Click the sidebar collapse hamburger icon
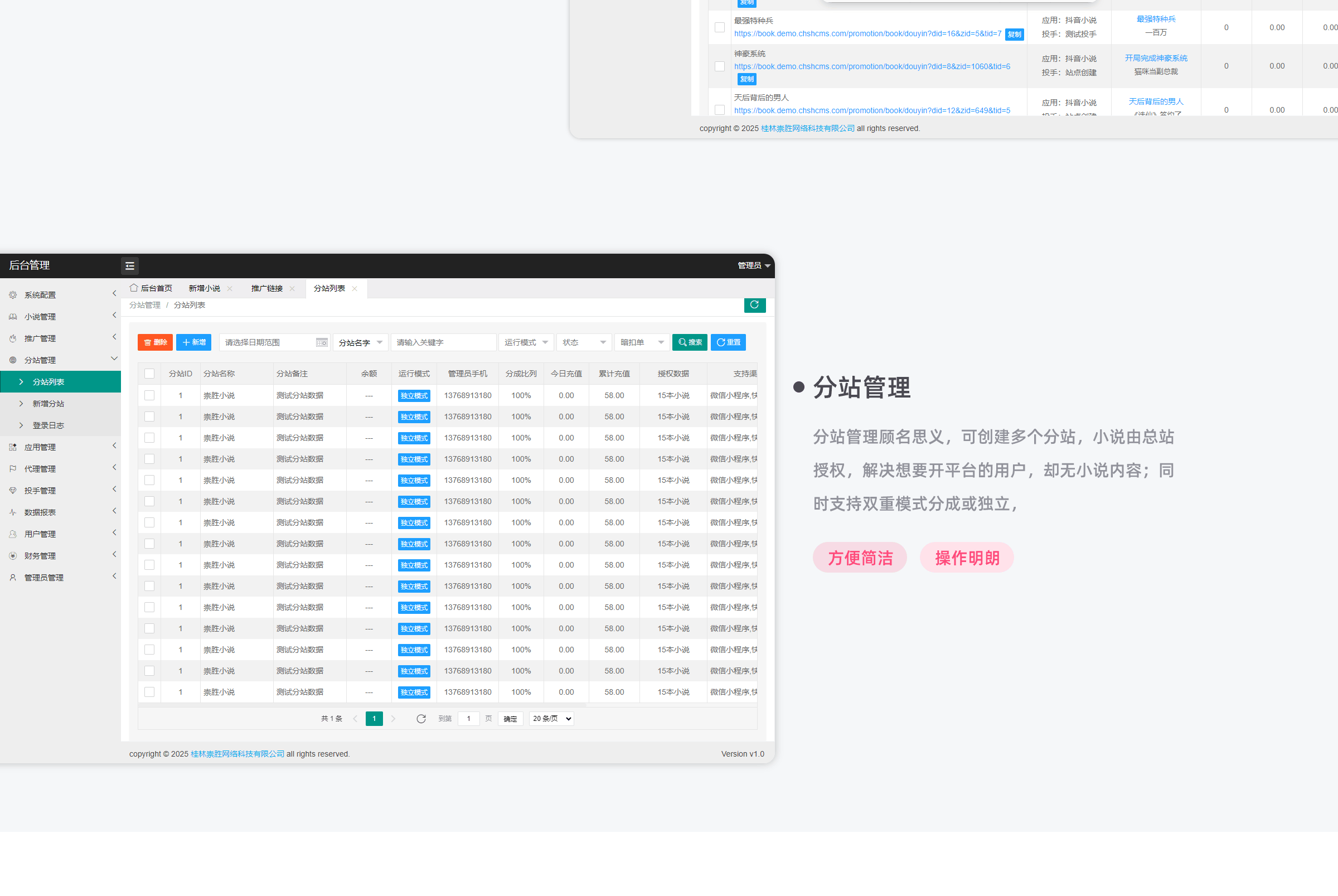This screenshot has width=1338, height=896. tap(130, 266)
